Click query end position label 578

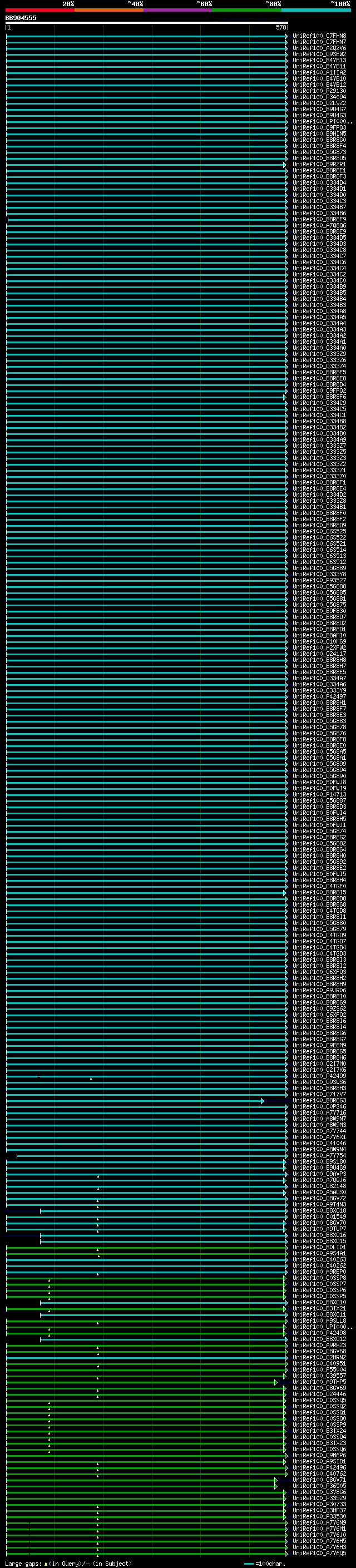(x=280, y=27)
